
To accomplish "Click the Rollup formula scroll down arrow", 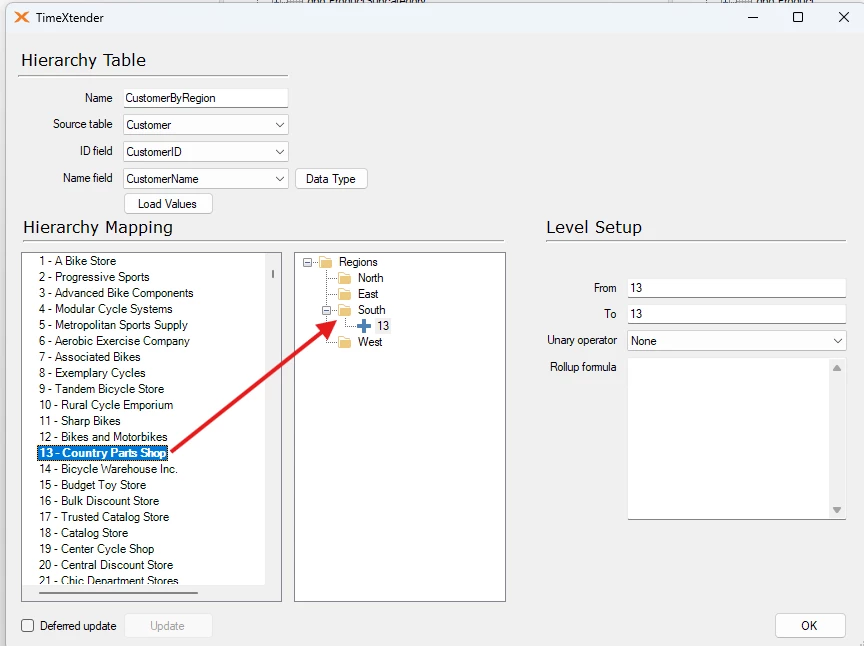I will pos(837,510).
